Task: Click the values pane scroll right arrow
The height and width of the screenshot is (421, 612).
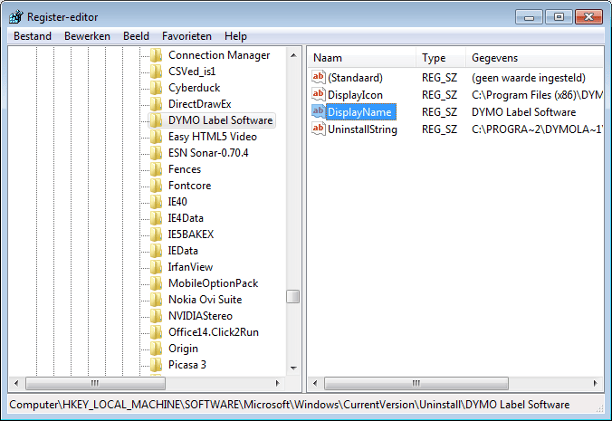Action: (595, 383)
